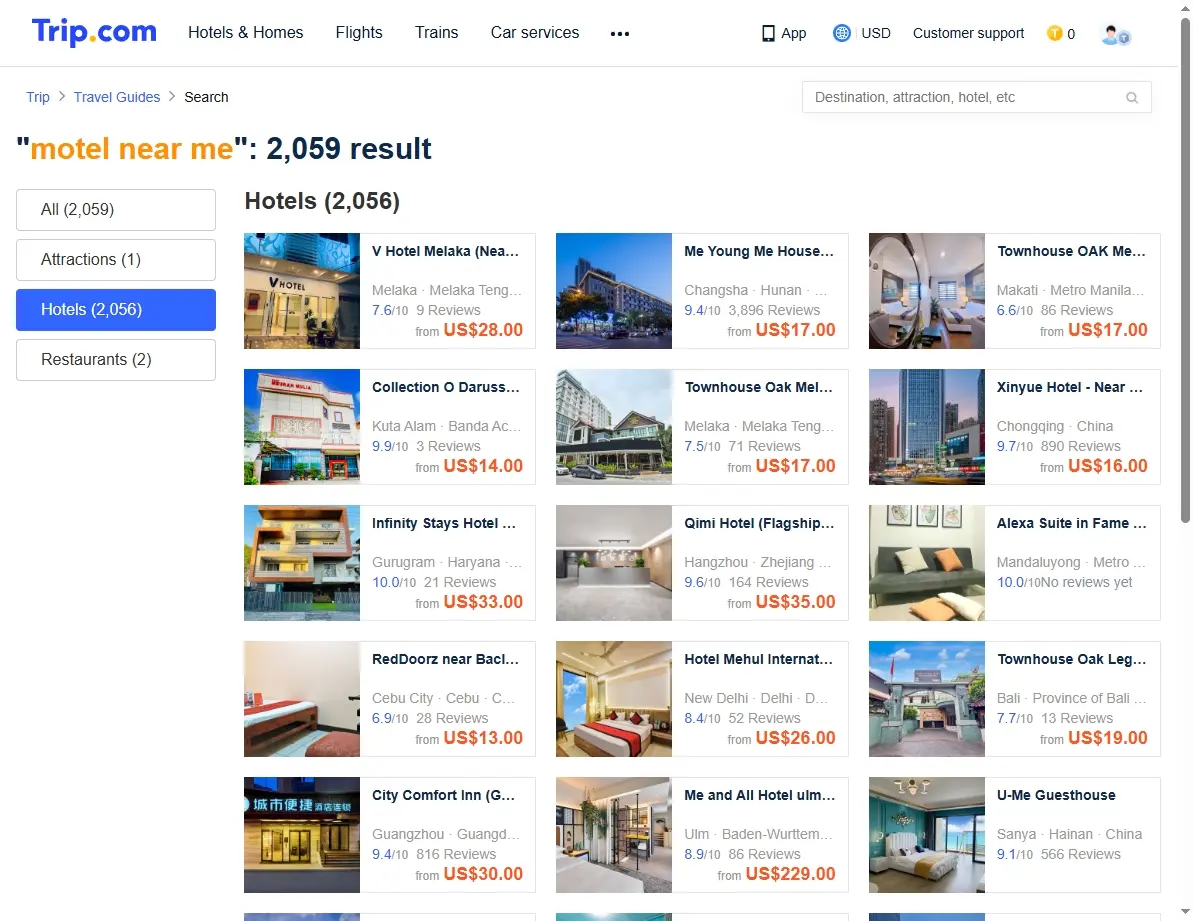The width and height of the screenshot is (1193, 921).
Task: Open RedDoorz near Baclayon photo thumbnail
Action: 302,700
